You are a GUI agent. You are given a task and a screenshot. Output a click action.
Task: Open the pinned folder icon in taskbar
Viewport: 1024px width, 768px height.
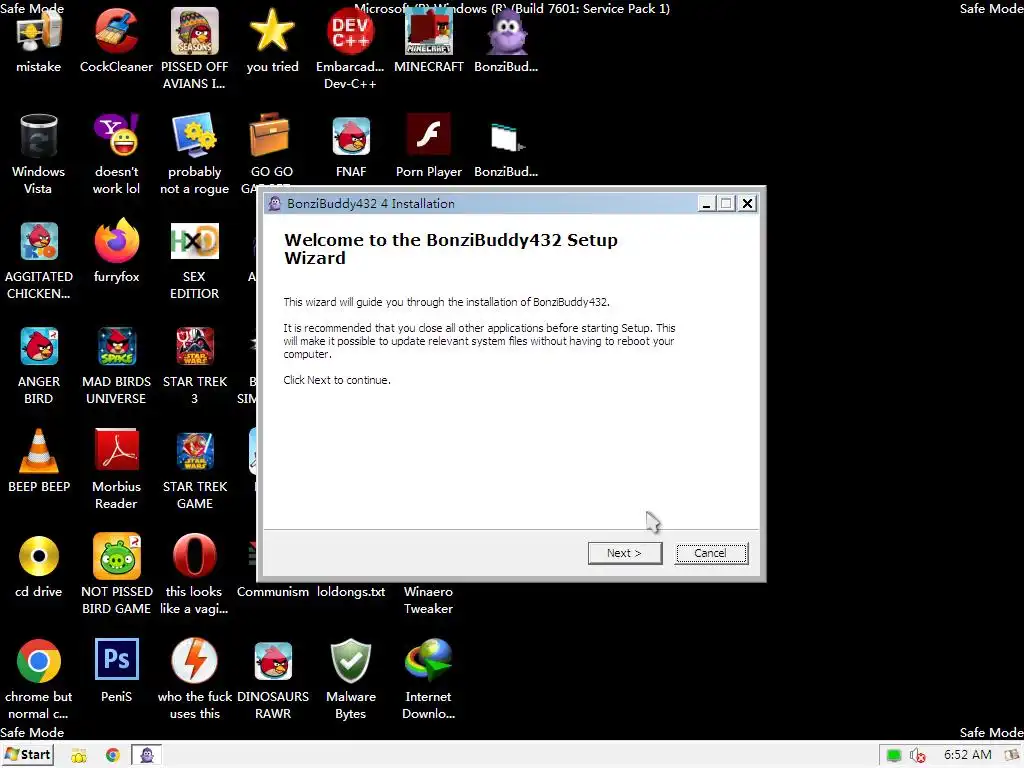point(79,756)
